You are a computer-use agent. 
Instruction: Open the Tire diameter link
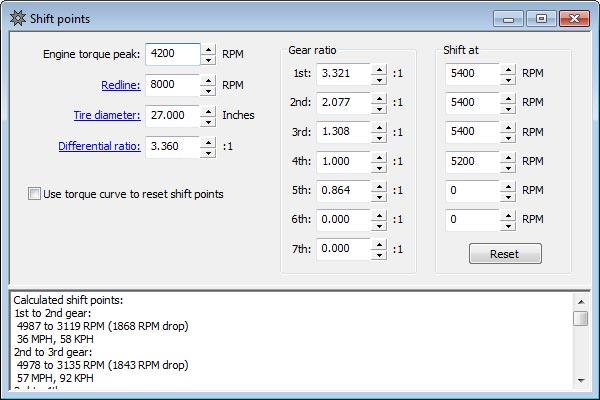107,115
